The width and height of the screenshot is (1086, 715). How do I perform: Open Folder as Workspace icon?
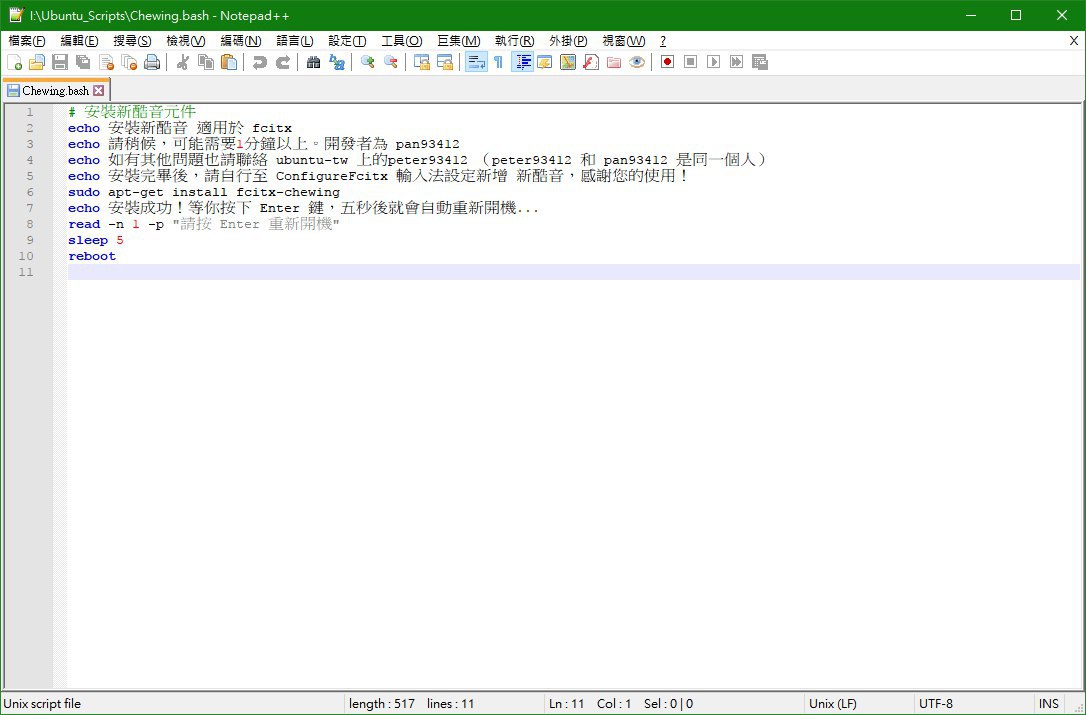[x=614, y=62]
